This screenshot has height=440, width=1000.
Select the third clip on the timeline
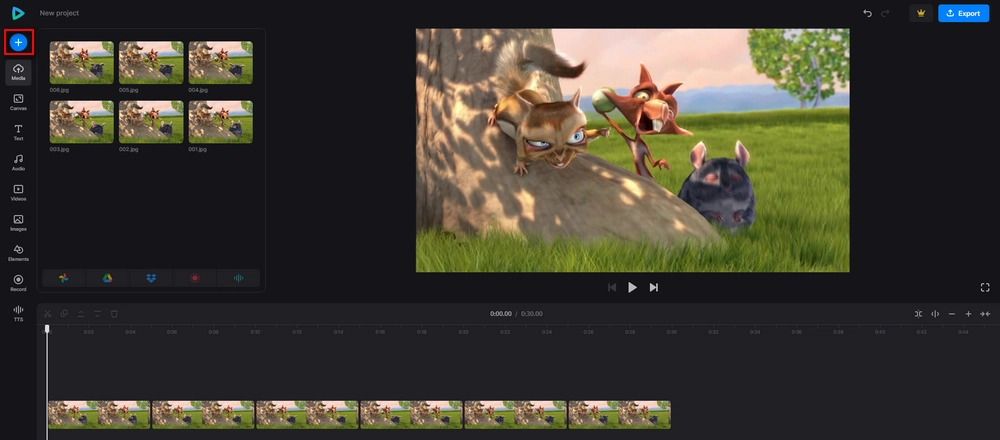point(307,414)
